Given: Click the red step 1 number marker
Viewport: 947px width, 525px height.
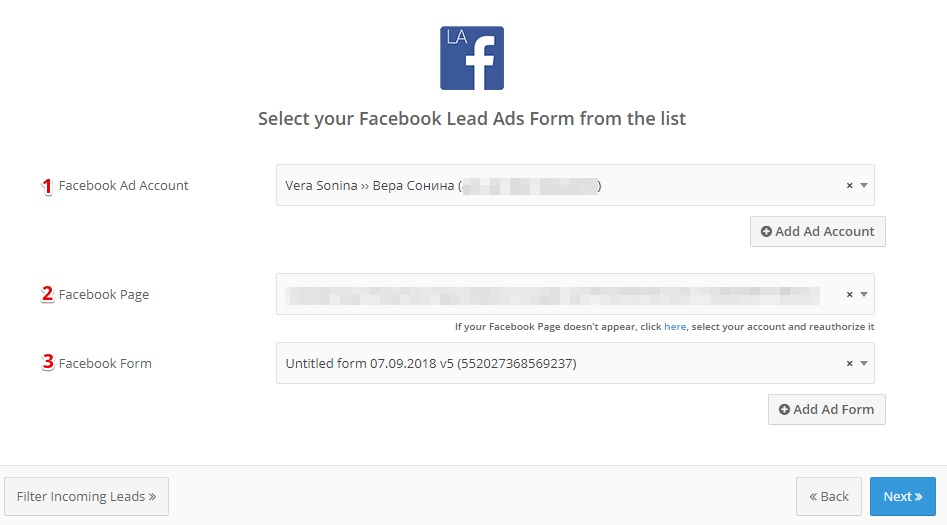Looking at the screenshot, I should pos(47,187).
